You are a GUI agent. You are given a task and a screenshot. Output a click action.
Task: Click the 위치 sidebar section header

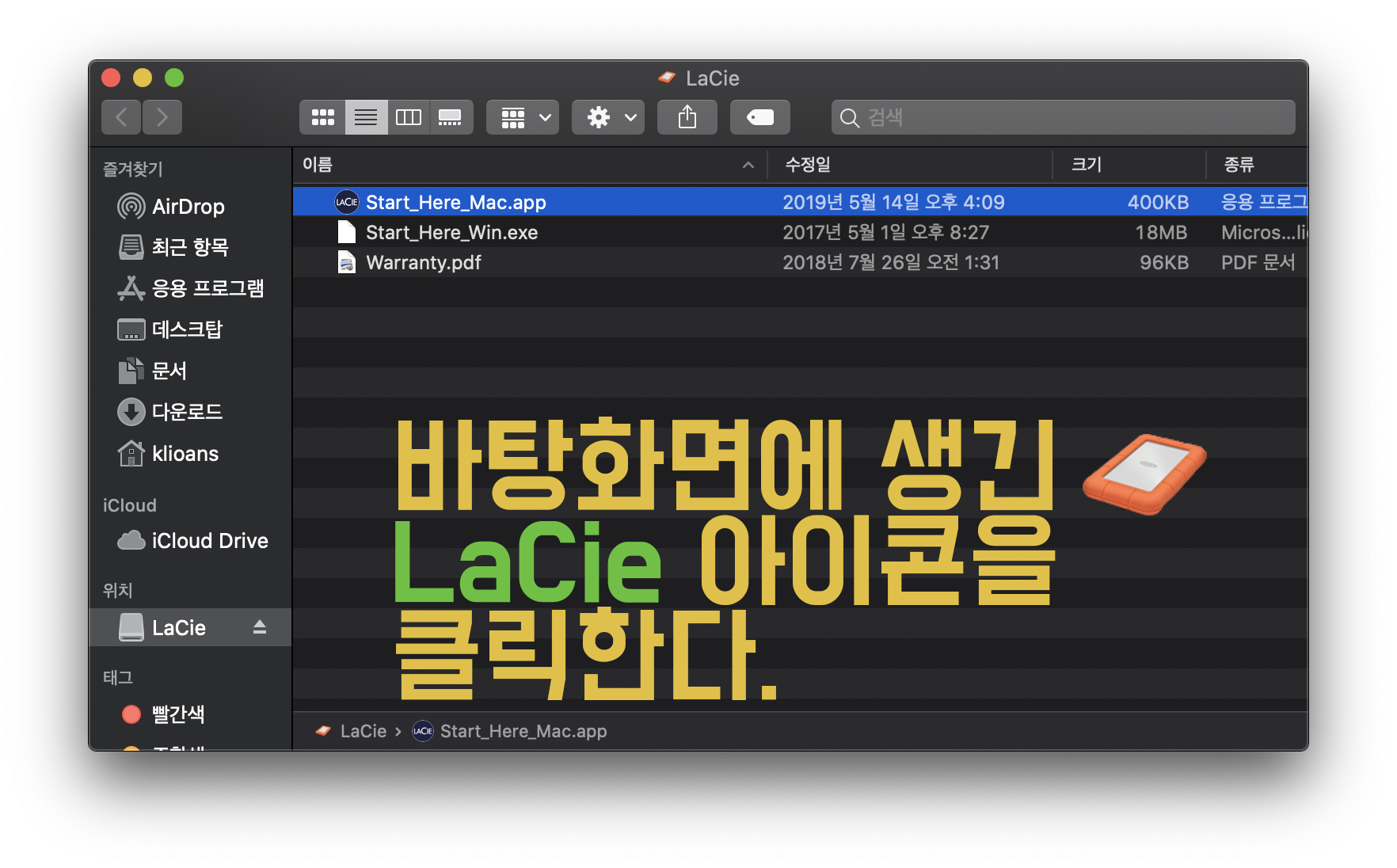[118, 591]
